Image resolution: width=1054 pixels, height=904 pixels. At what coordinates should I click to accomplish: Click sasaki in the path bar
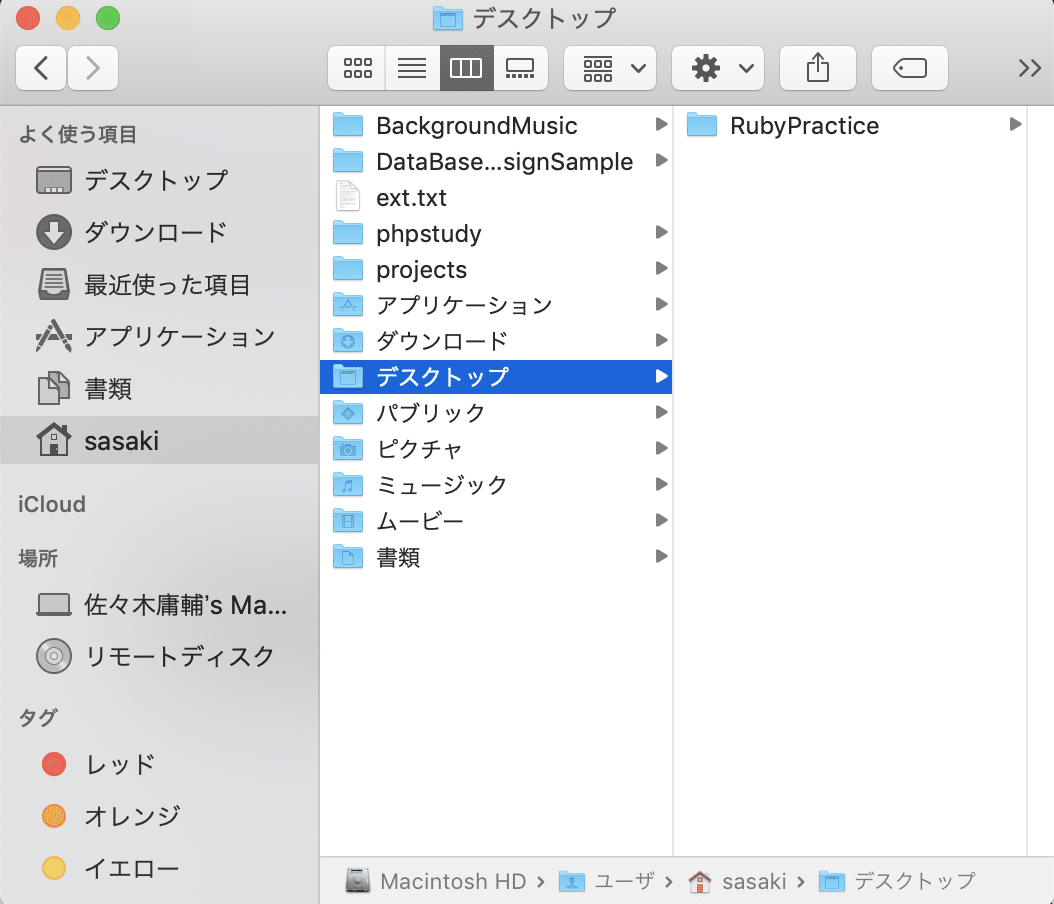(x=737, y=880)
